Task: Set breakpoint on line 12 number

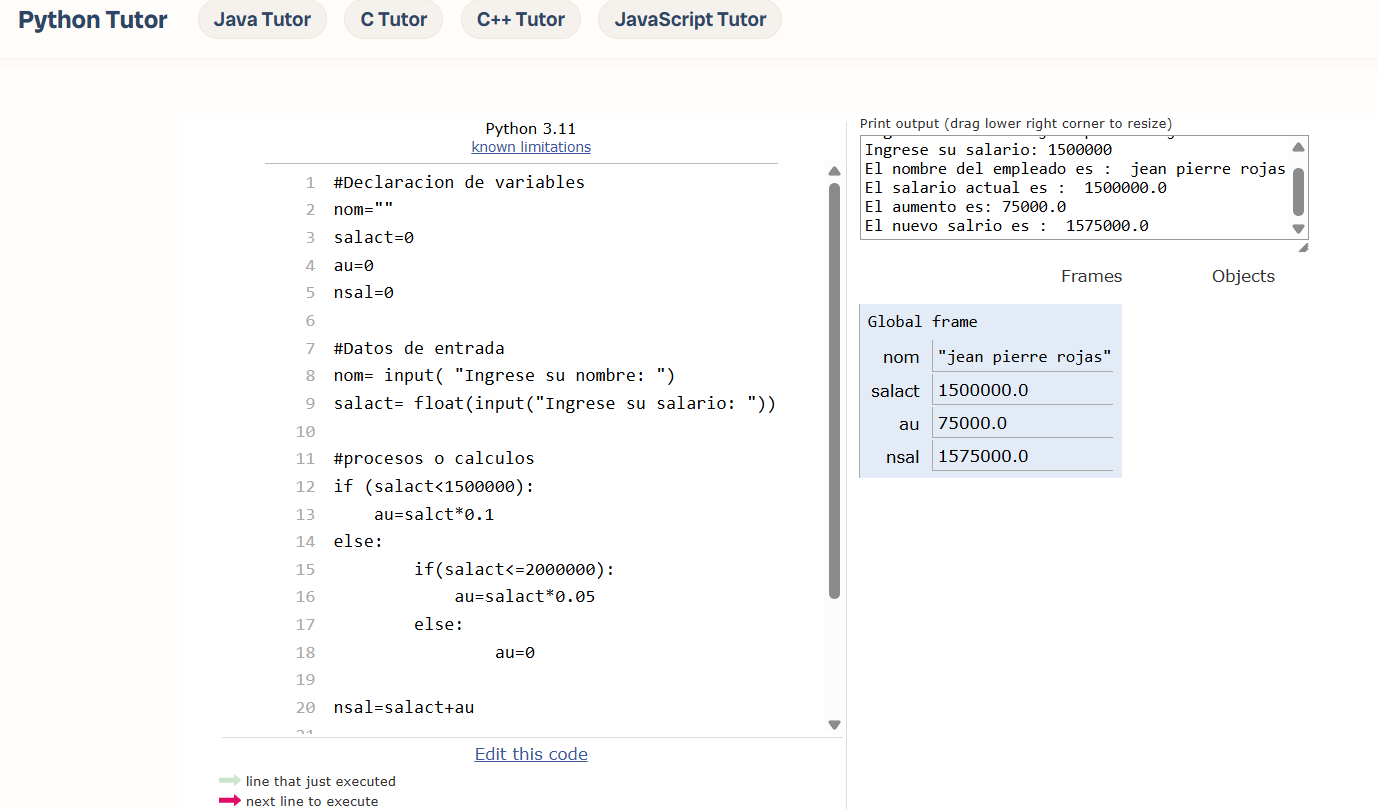Action: coord(305,487)
